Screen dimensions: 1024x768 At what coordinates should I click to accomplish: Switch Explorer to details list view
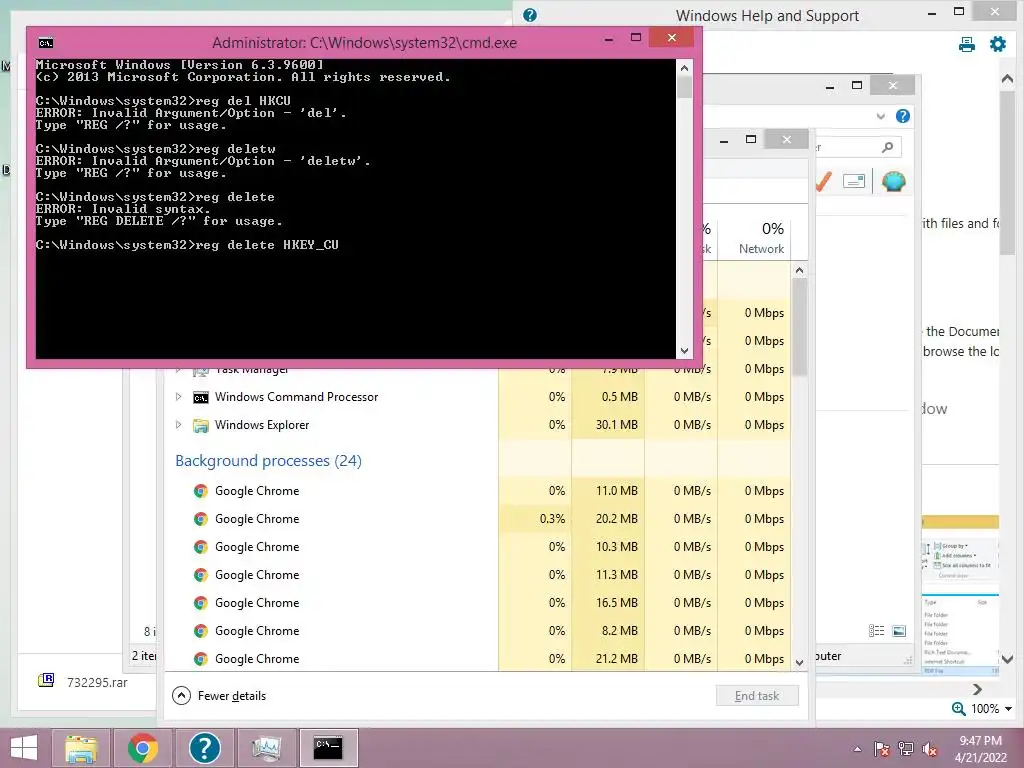point(876,631)
